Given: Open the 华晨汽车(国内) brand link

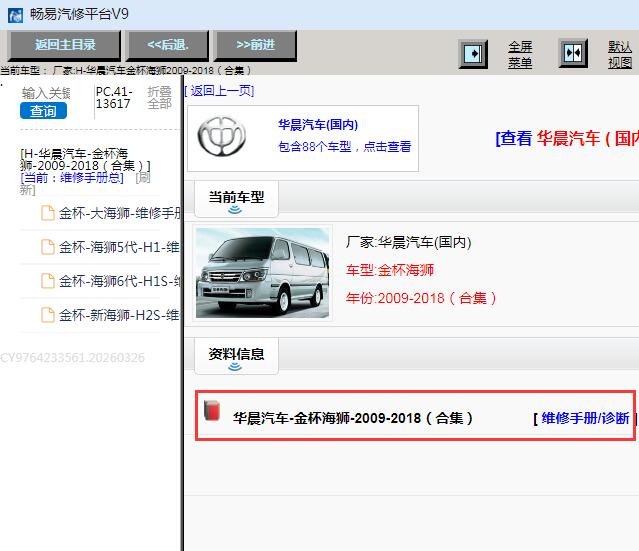Looking at the screenshot, I should pos(318,124).
